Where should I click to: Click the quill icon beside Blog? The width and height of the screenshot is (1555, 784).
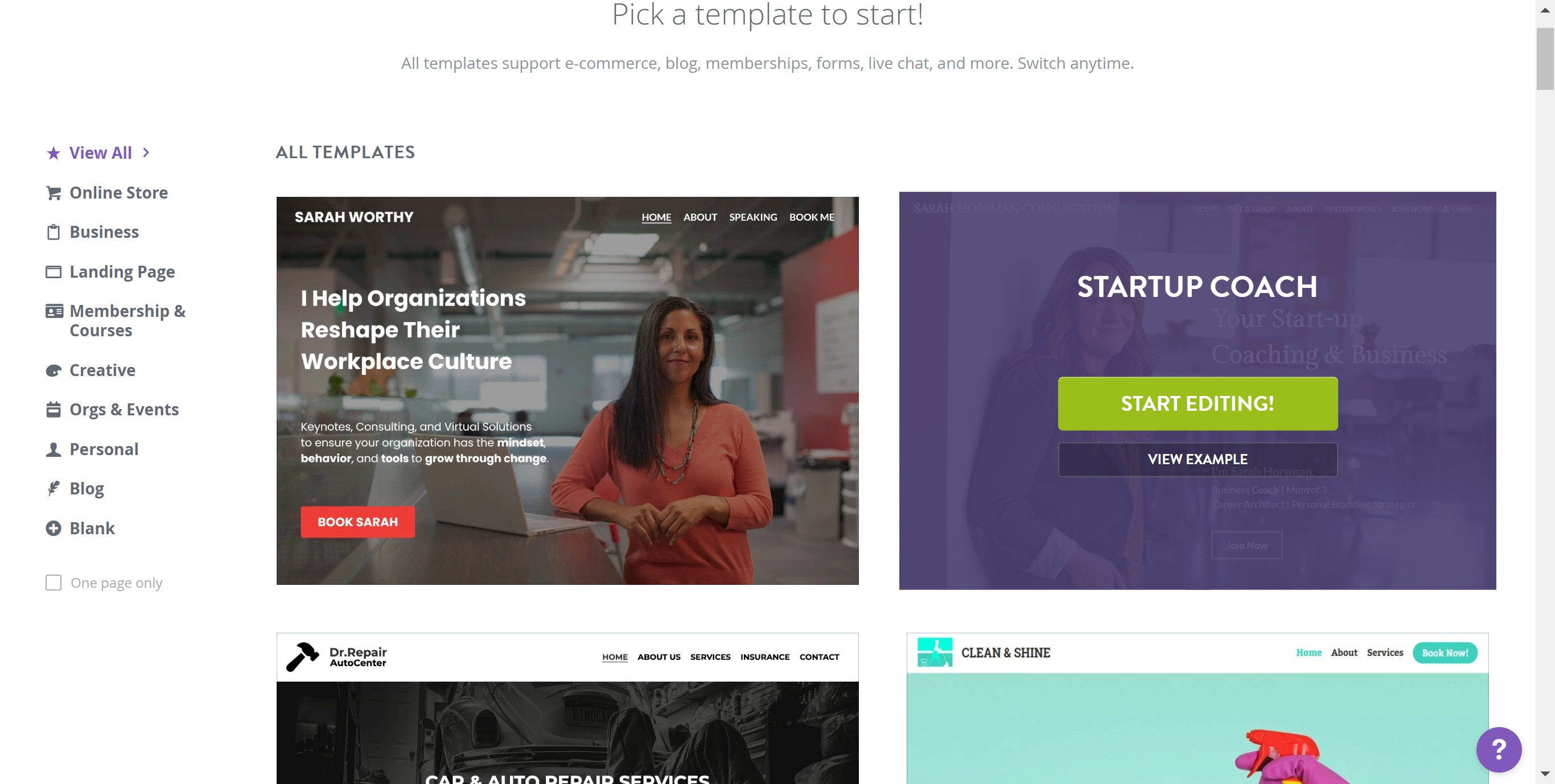coord(53,488)
